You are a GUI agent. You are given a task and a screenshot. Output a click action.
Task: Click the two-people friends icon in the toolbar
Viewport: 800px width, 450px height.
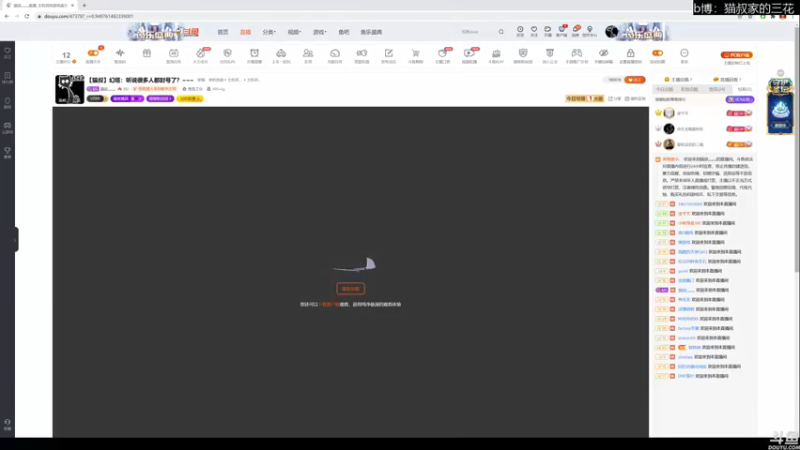point(308,53)
